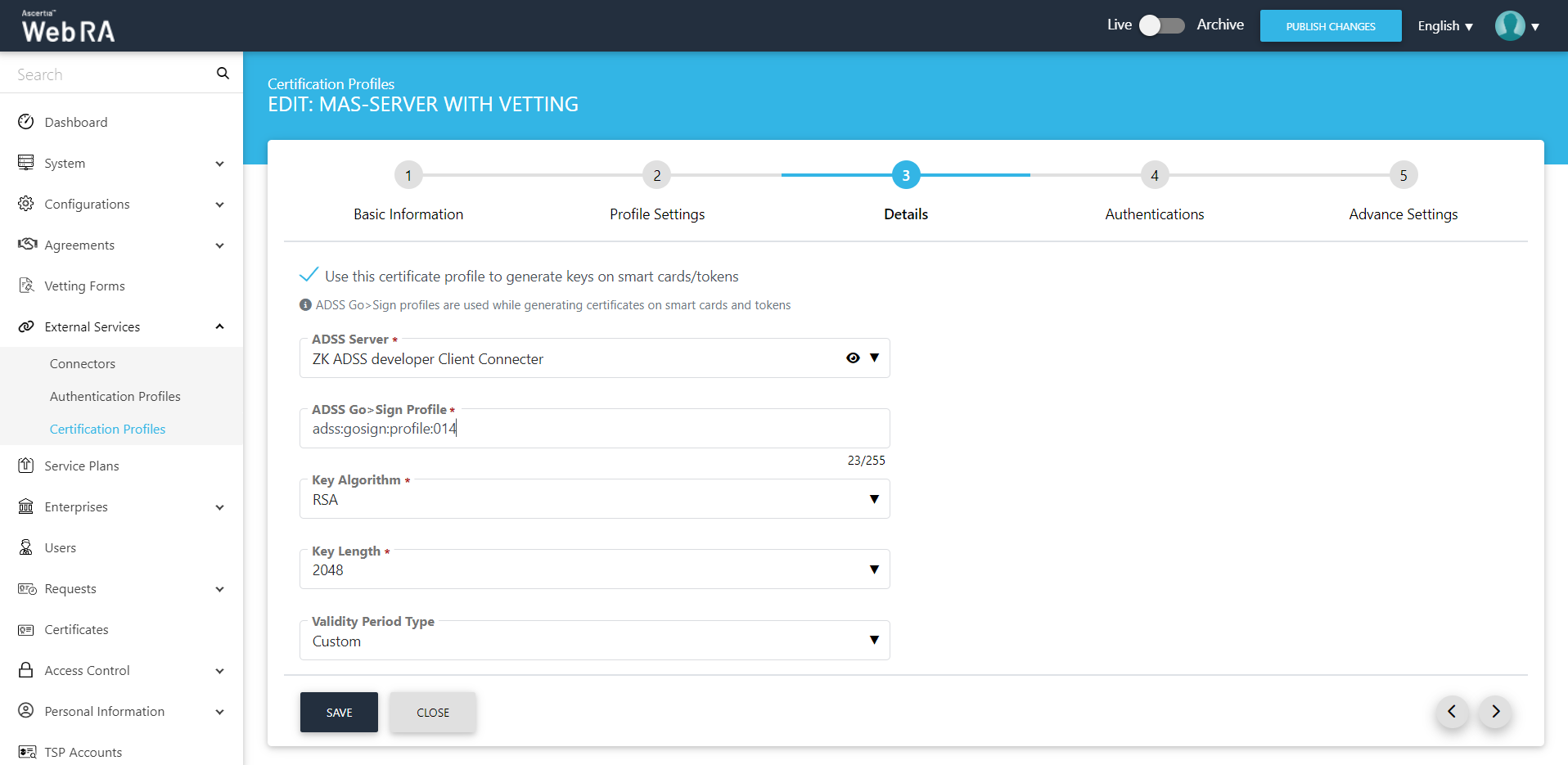Click the search magnifier icon in sidebar

tap(223, 74)
